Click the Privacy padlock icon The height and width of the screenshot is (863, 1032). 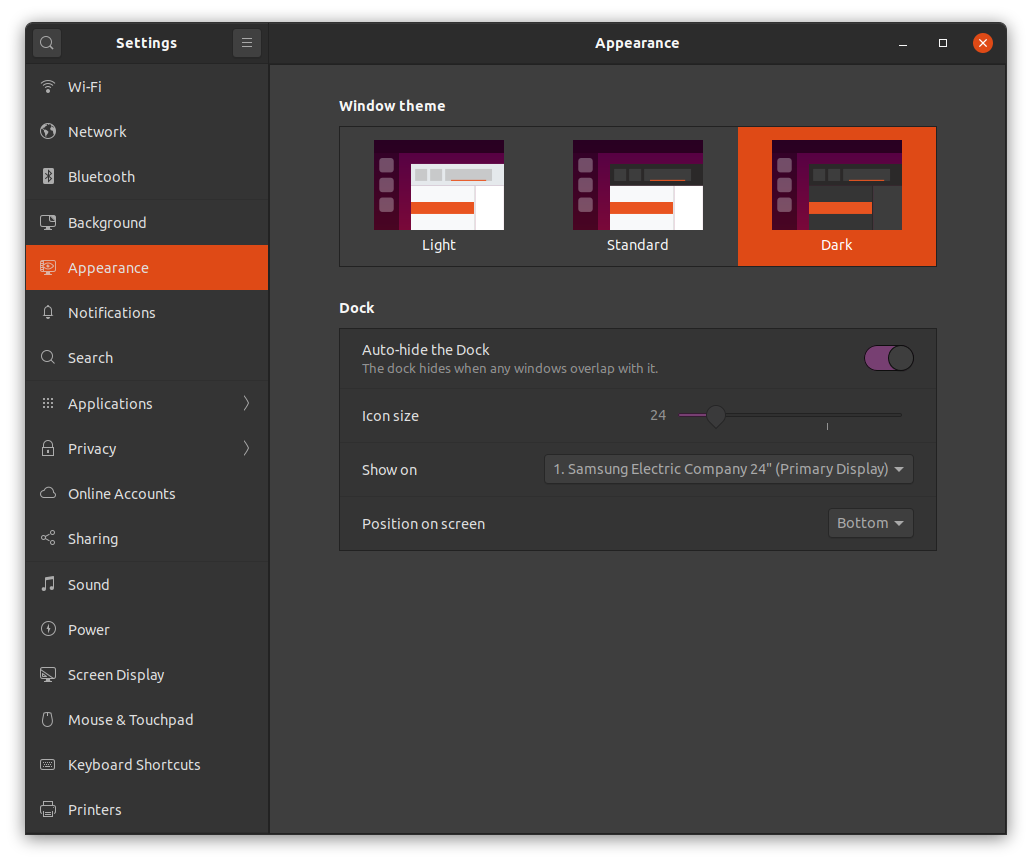(48, 448)
